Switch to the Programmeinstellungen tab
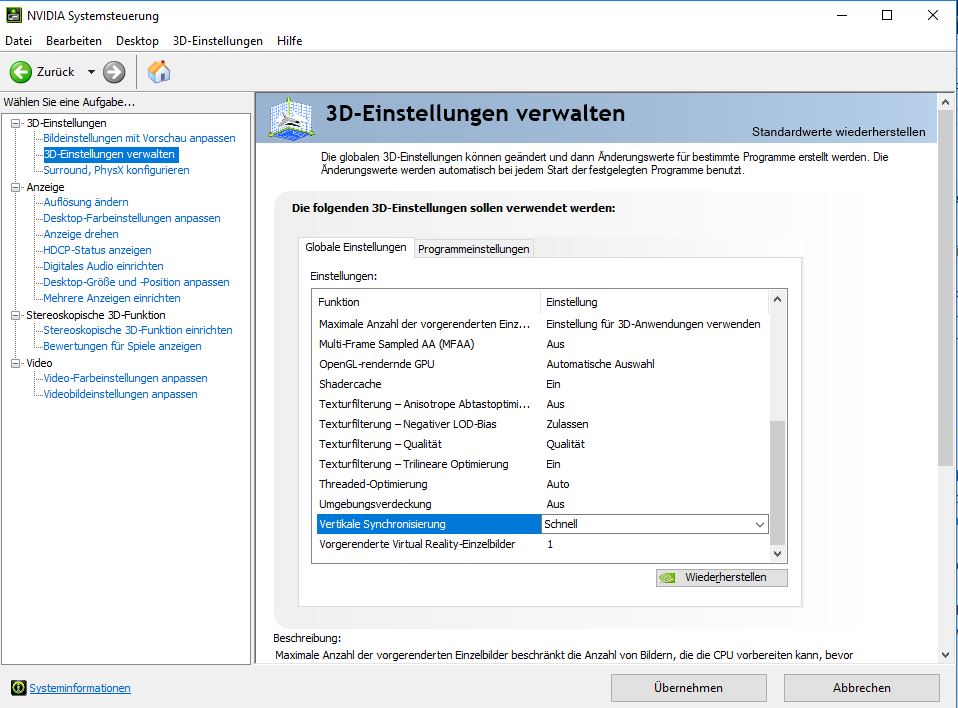This screenshot has width=958, height=708. (x=474, y=249)
